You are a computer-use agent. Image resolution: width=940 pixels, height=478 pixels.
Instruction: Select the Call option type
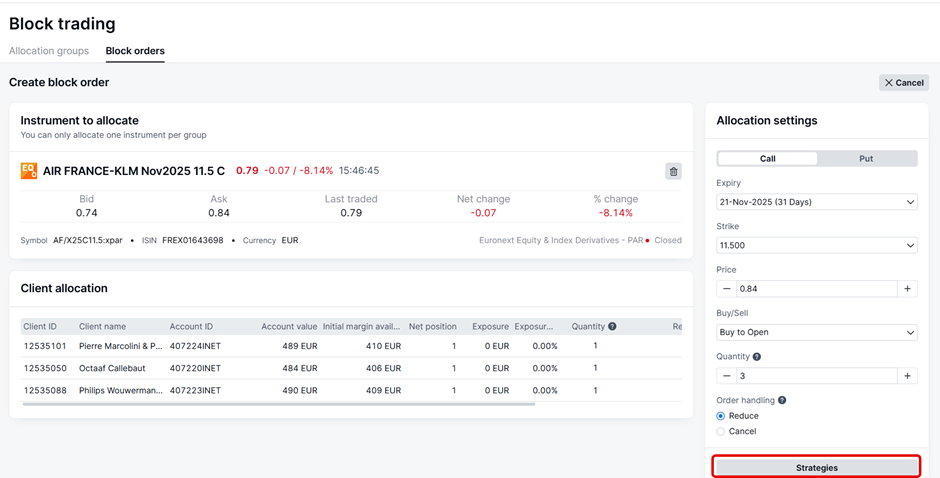(767, 159)
